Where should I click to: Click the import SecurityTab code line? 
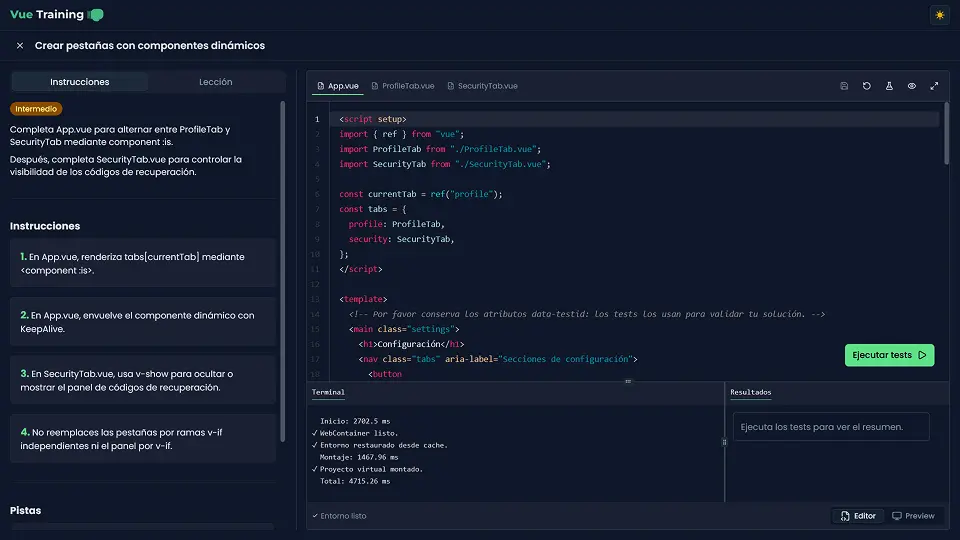click(x=445, y=164)
